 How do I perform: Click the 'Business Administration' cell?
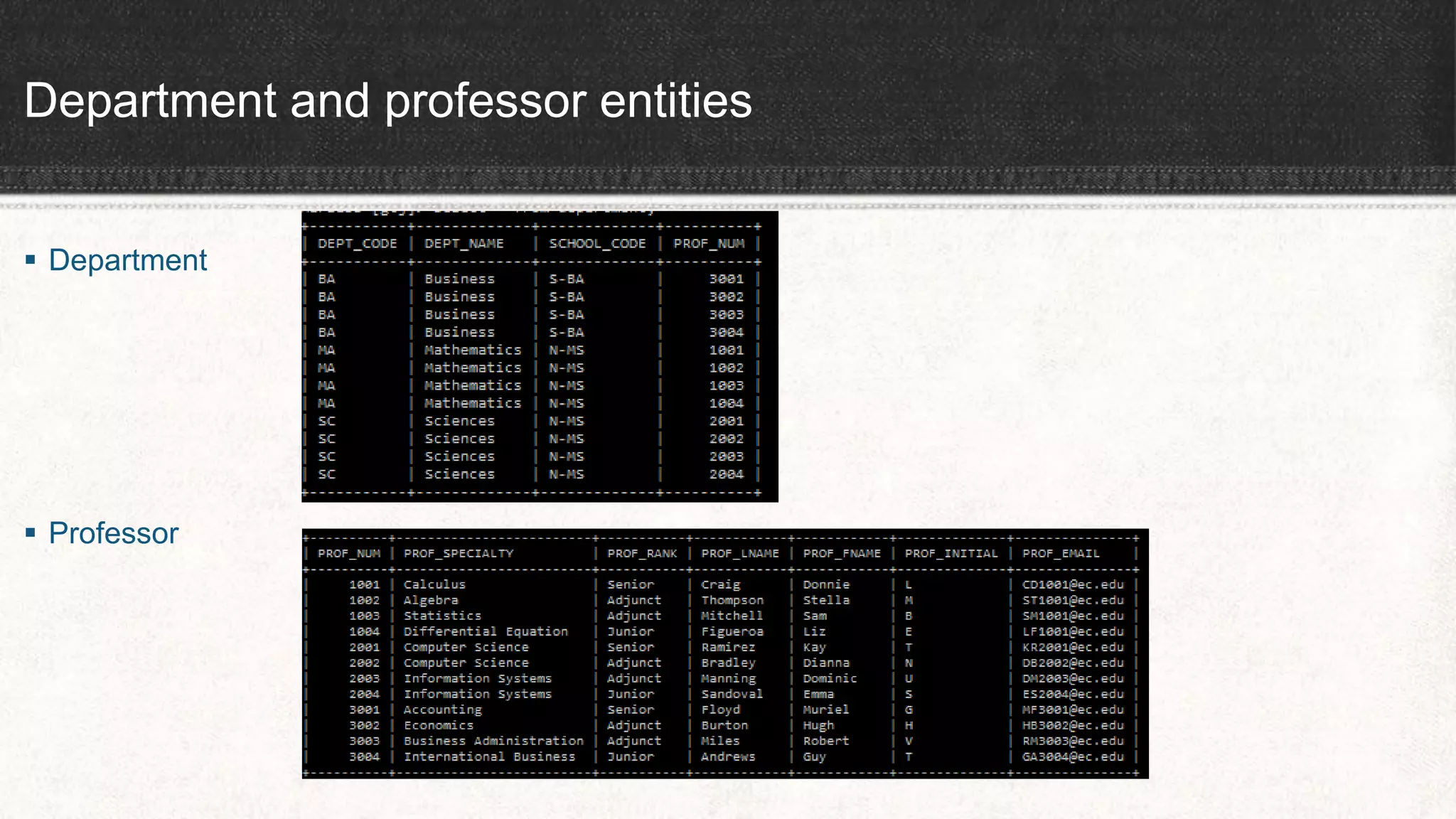tap(493, 741)
